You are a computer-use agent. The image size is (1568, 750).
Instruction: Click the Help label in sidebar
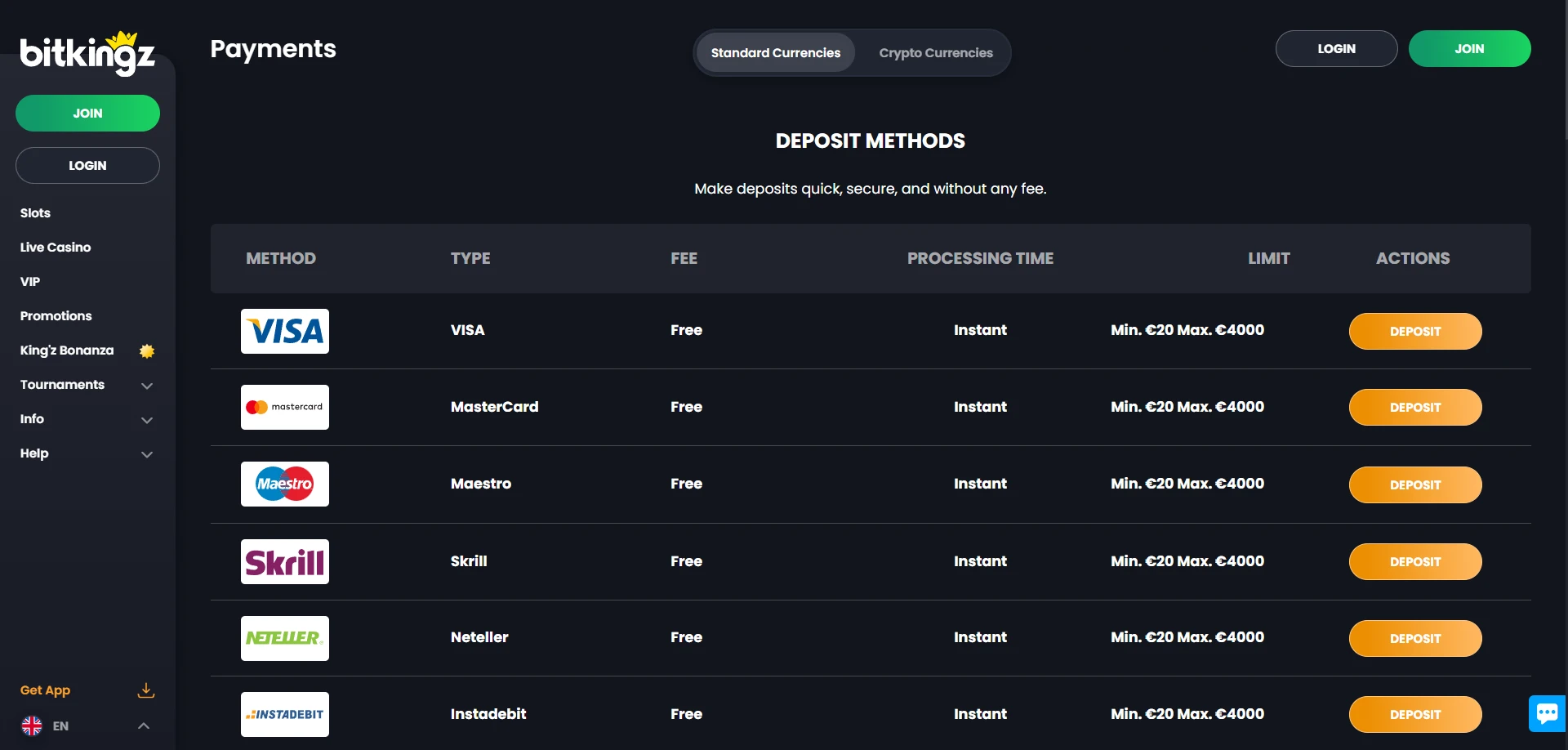[x=34, y=453]
